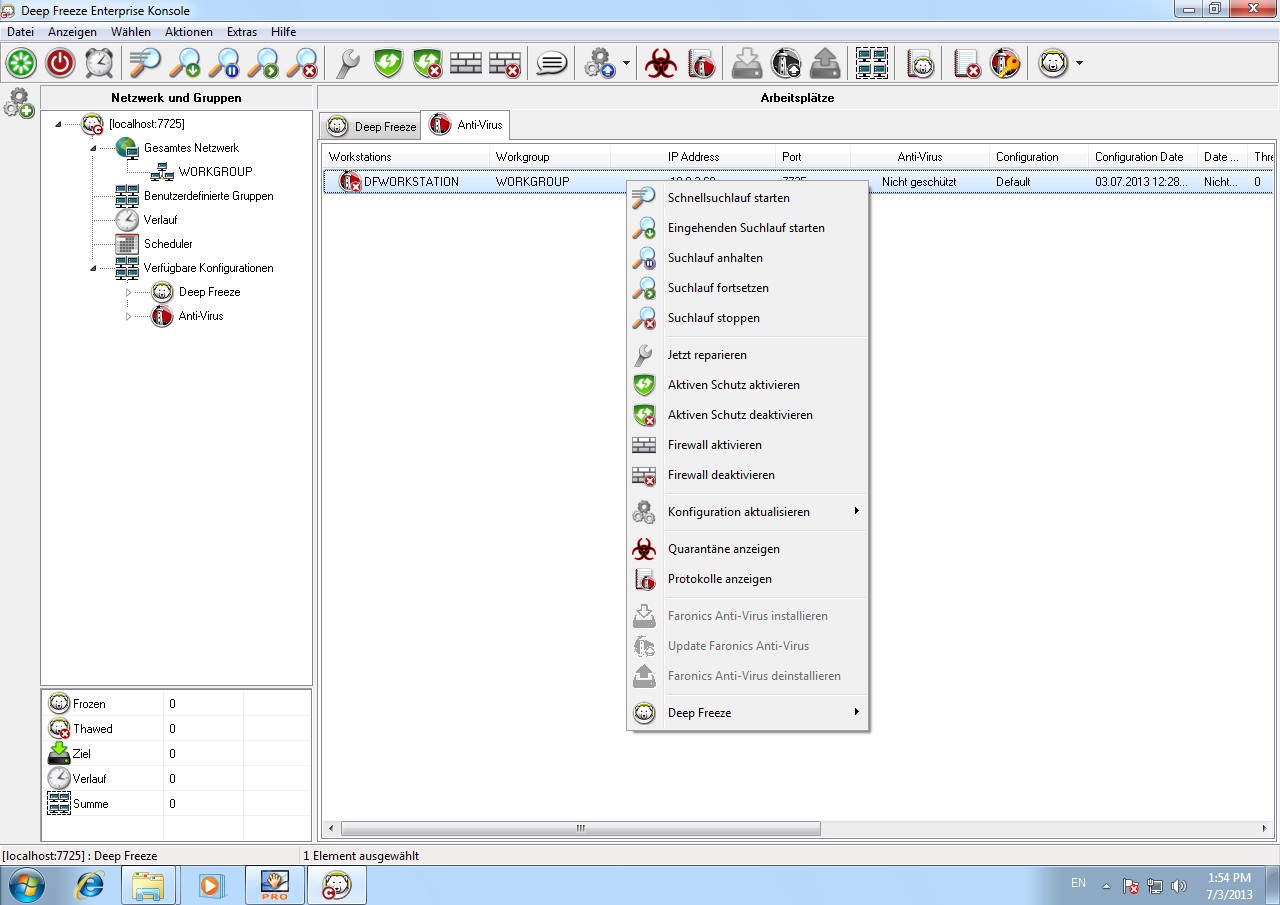Select the Anti-Virus tab

(x=466, y=125)
